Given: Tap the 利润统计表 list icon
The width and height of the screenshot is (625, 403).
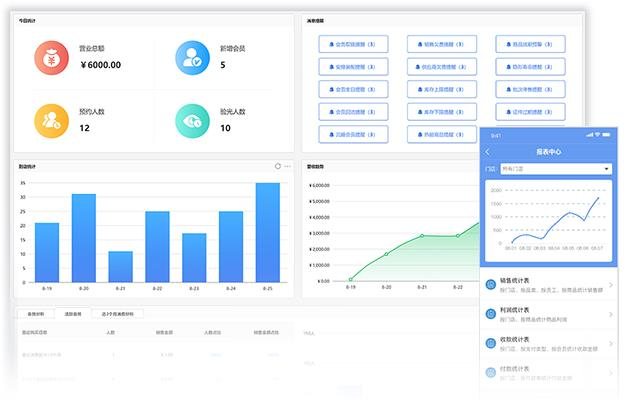Looking at the screenshot, I should (x=491, y=315).
